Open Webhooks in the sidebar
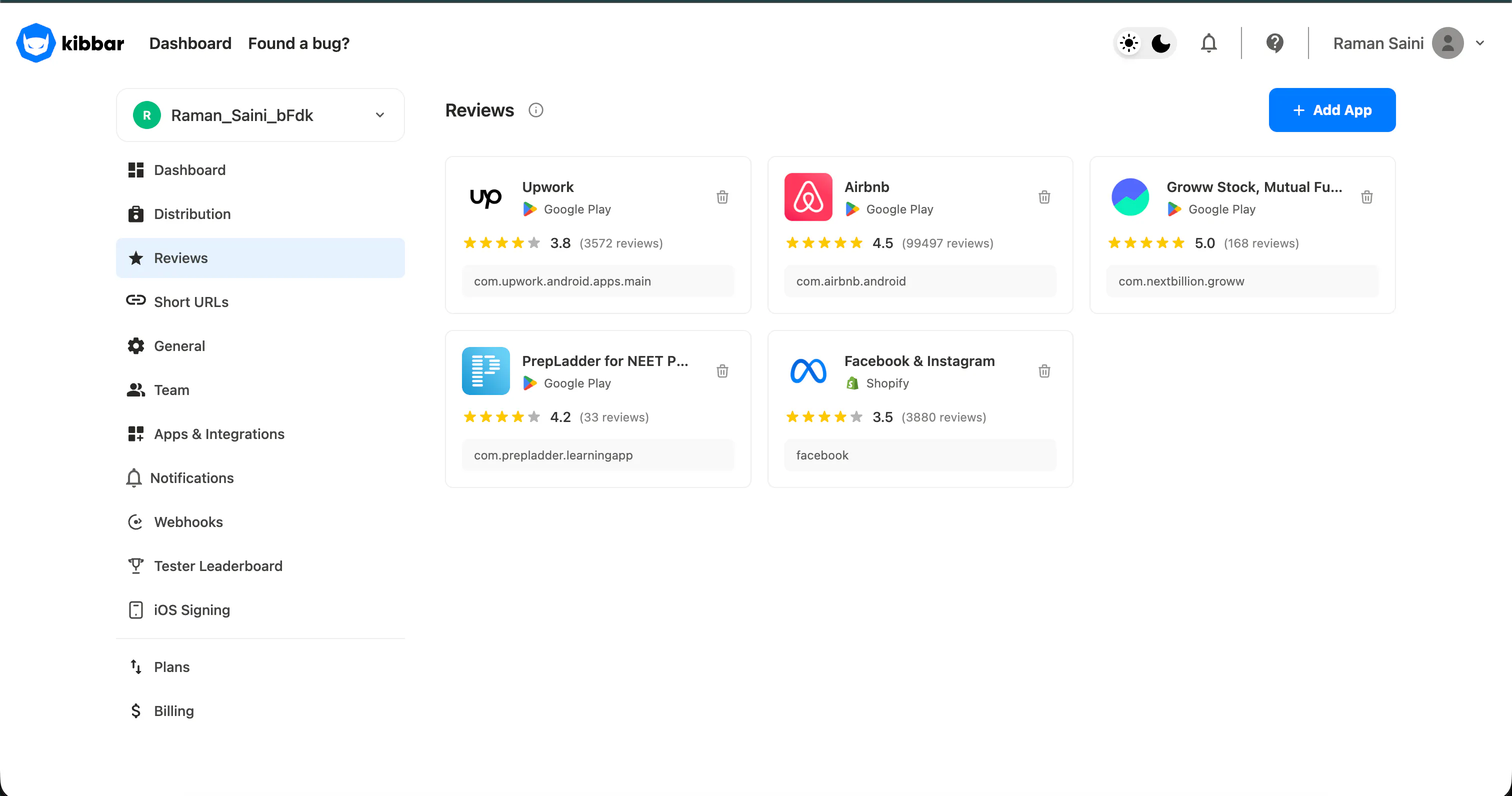 tap(260, 522)
